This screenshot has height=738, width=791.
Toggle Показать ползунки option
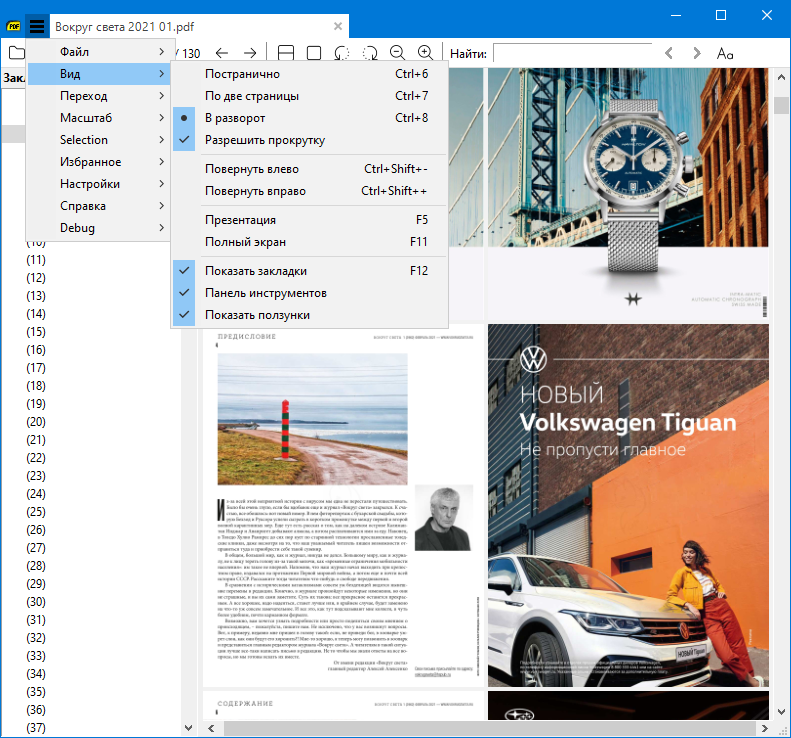click(x=309, y=315)
